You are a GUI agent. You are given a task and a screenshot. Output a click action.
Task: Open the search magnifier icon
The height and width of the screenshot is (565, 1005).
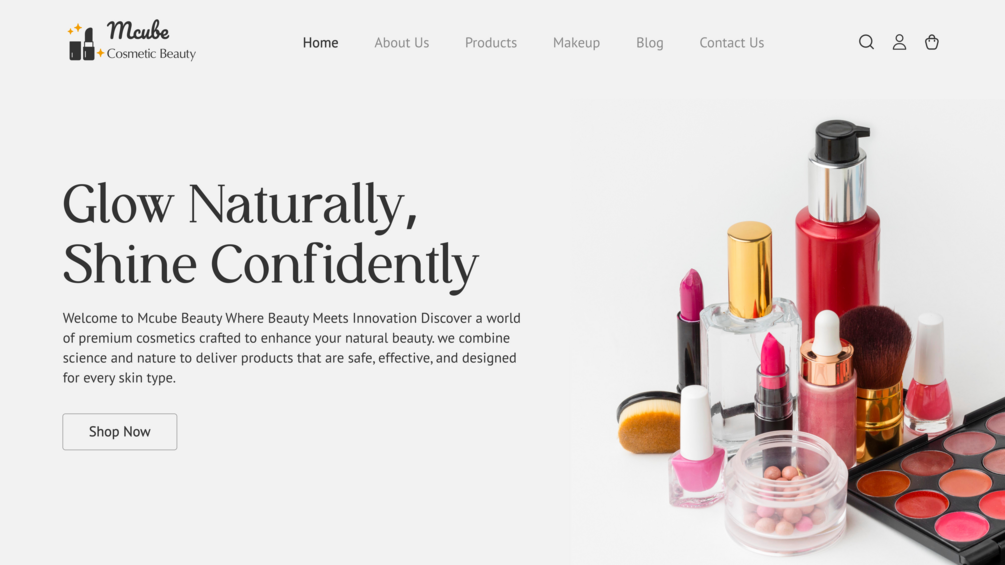(x=866, y=42)
